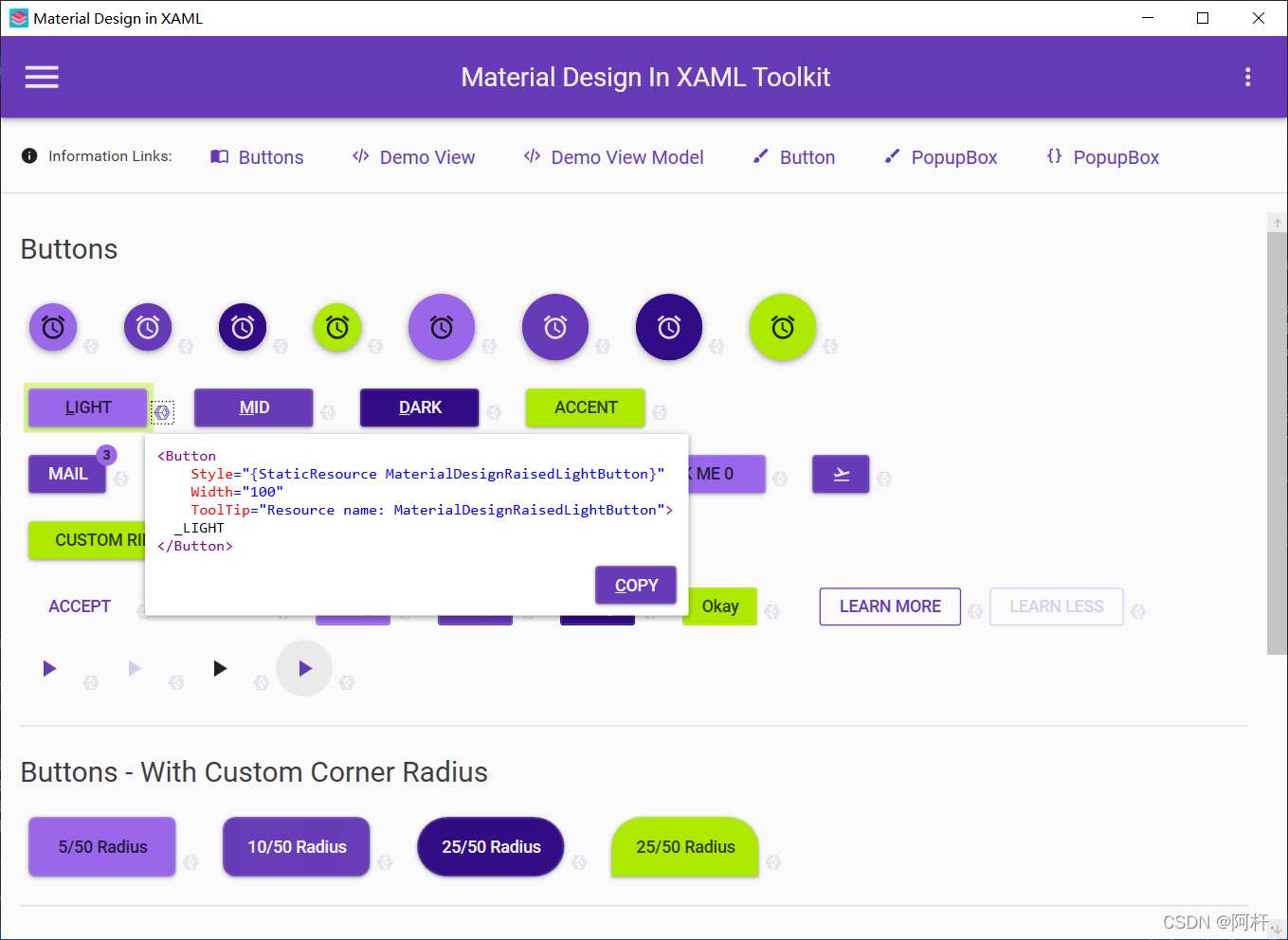Screen dimensions: 1288x940
Task: Click the Width="100" line in XAML popup
Action: [x=236, y=492]
